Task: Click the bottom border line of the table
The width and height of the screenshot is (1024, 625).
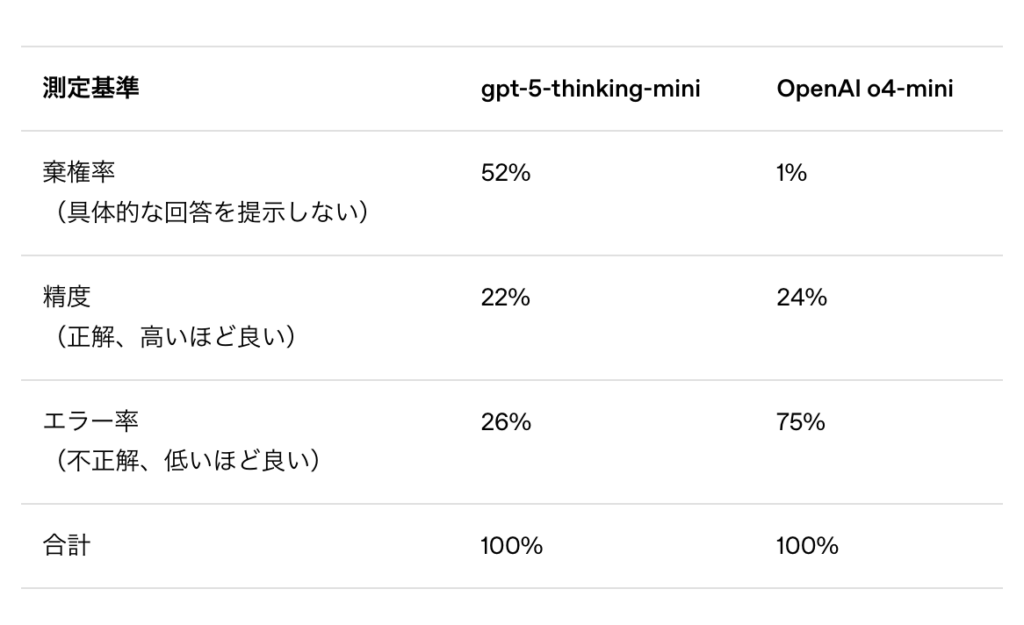Action: coord(512,588)
